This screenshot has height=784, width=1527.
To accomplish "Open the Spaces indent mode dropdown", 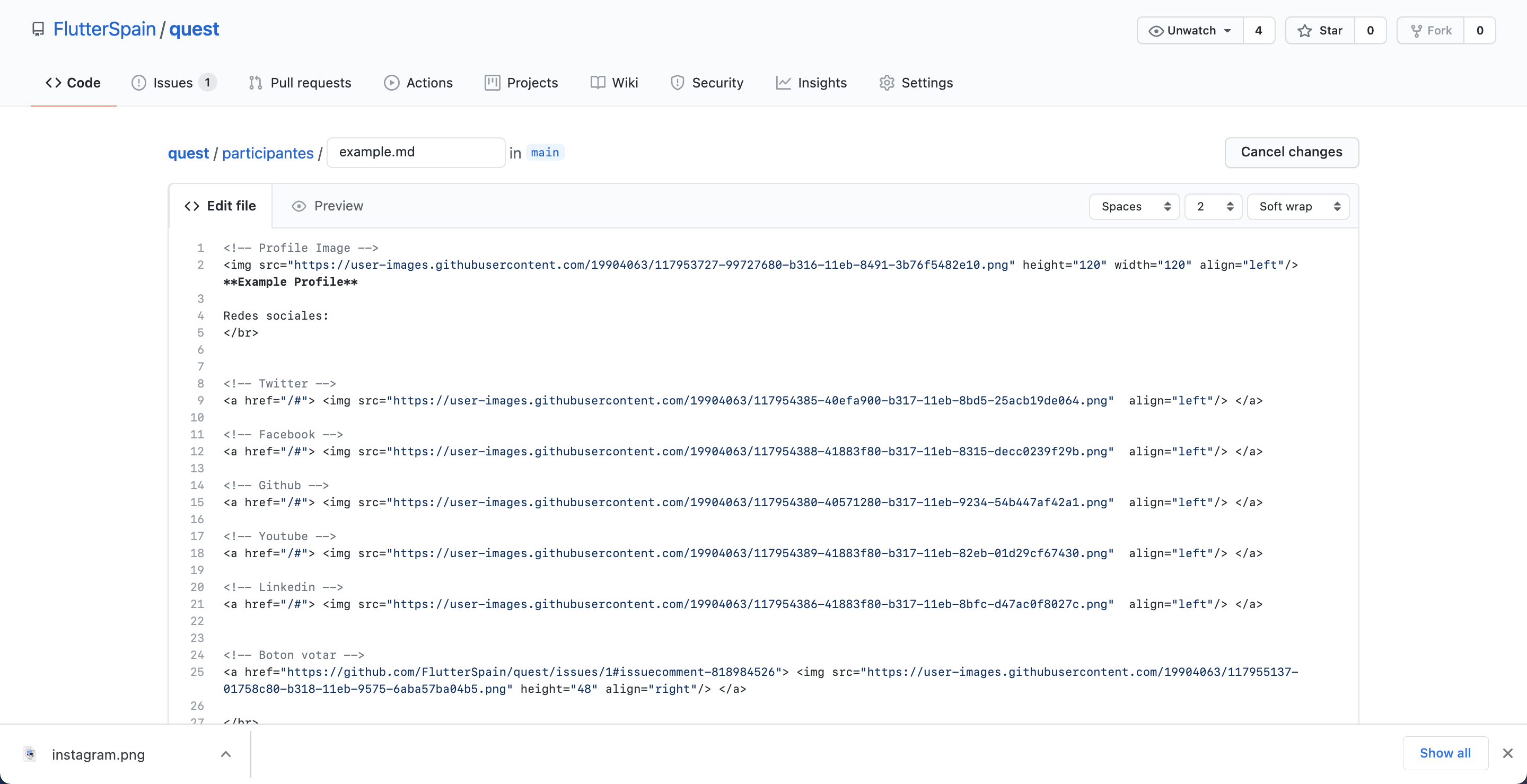I will tap(1135, 206).
